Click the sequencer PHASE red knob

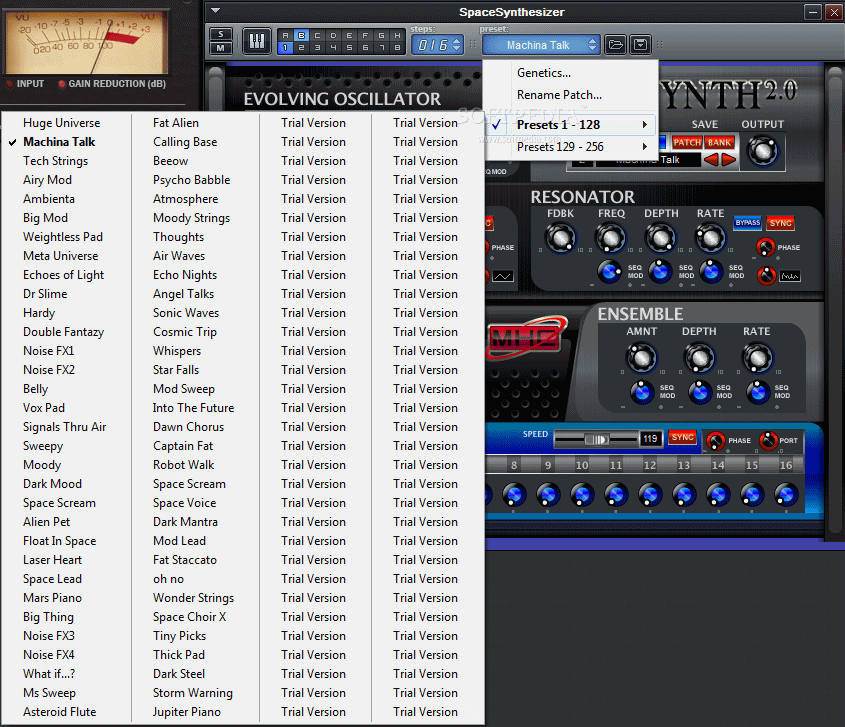716,441
